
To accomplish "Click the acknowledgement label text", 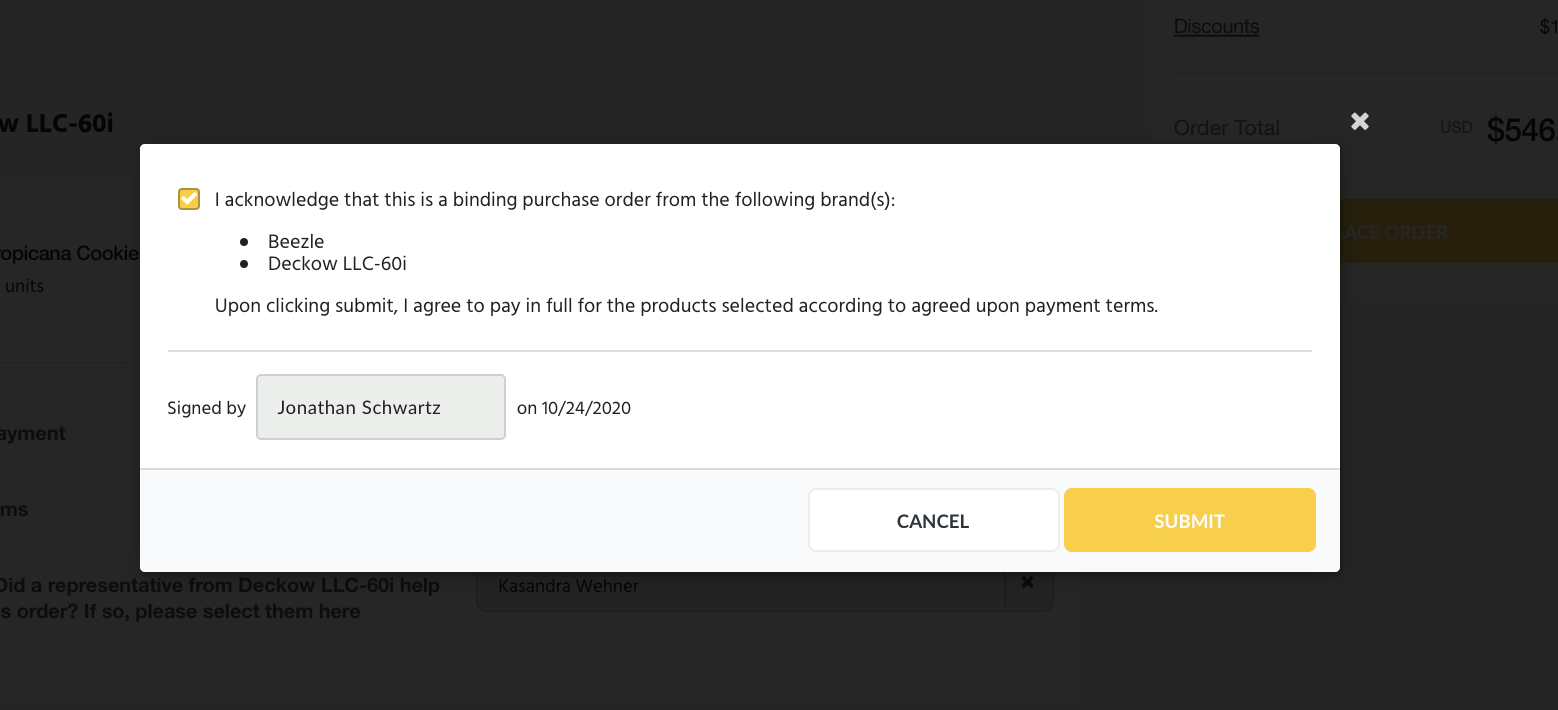I will coord(555,200).
